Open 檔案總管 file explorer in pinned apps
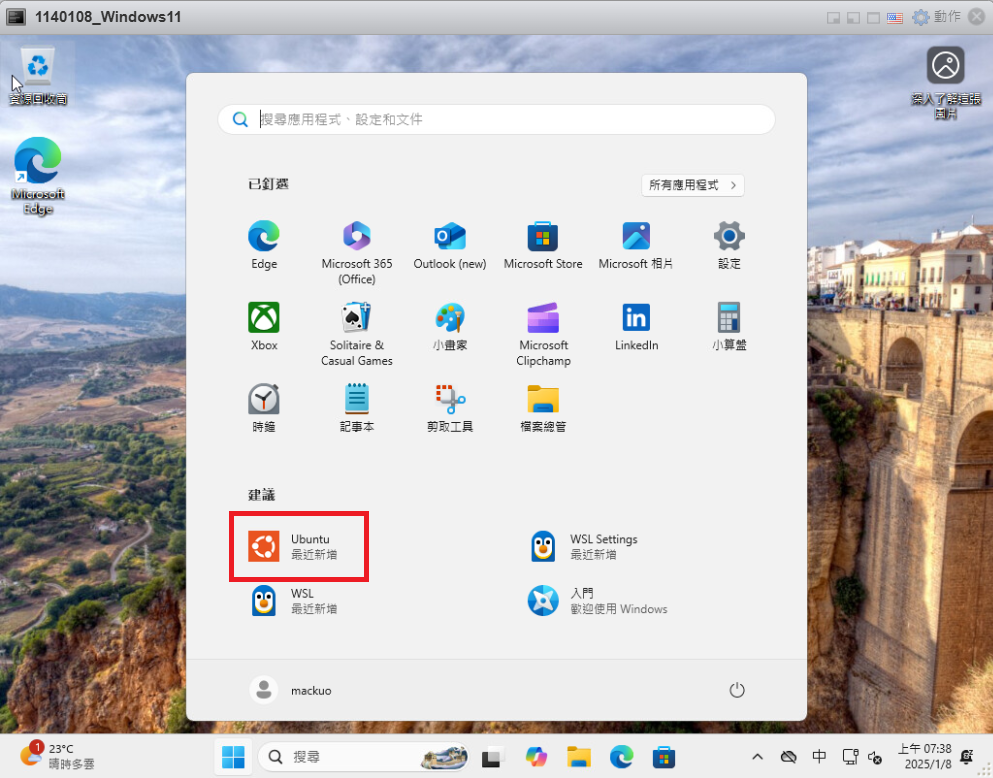Image resolution: width=993 pixels, height=778 pixels. (543, 408)
